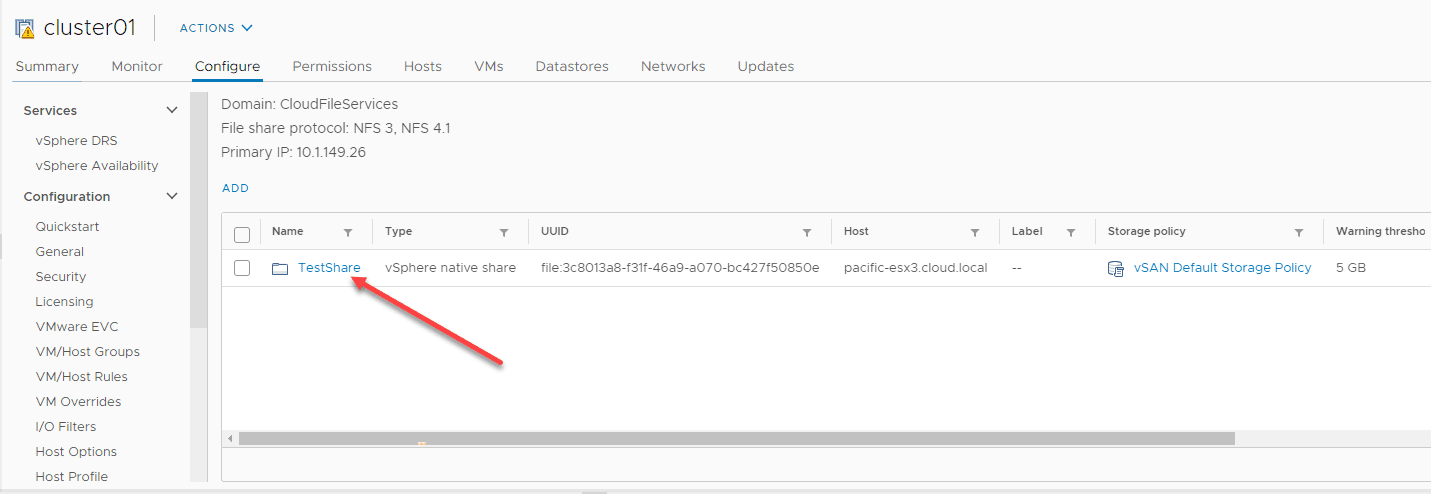The height and width of the screenshot is (494, 1431).
Task: Open vSphere Availability settings
Action: (97, 166)
